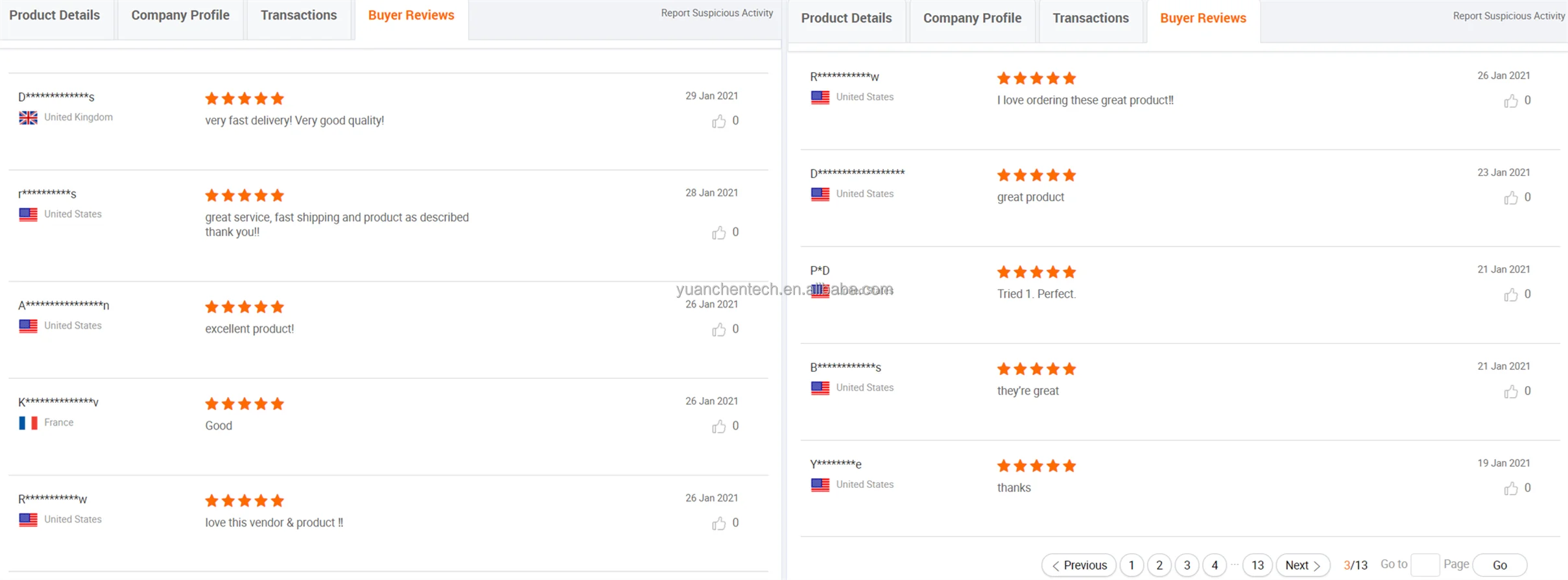Open Company Profile tab in right panel
The image size is (1568, 580).
point(972,19)
